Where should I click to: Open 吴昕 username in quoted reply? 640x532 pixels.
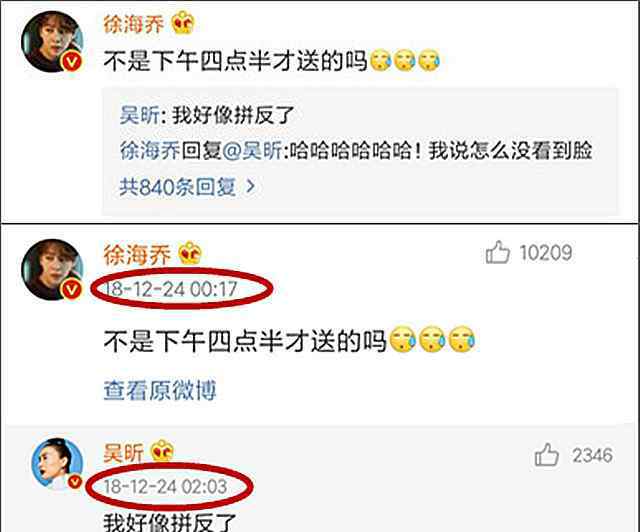139,115
